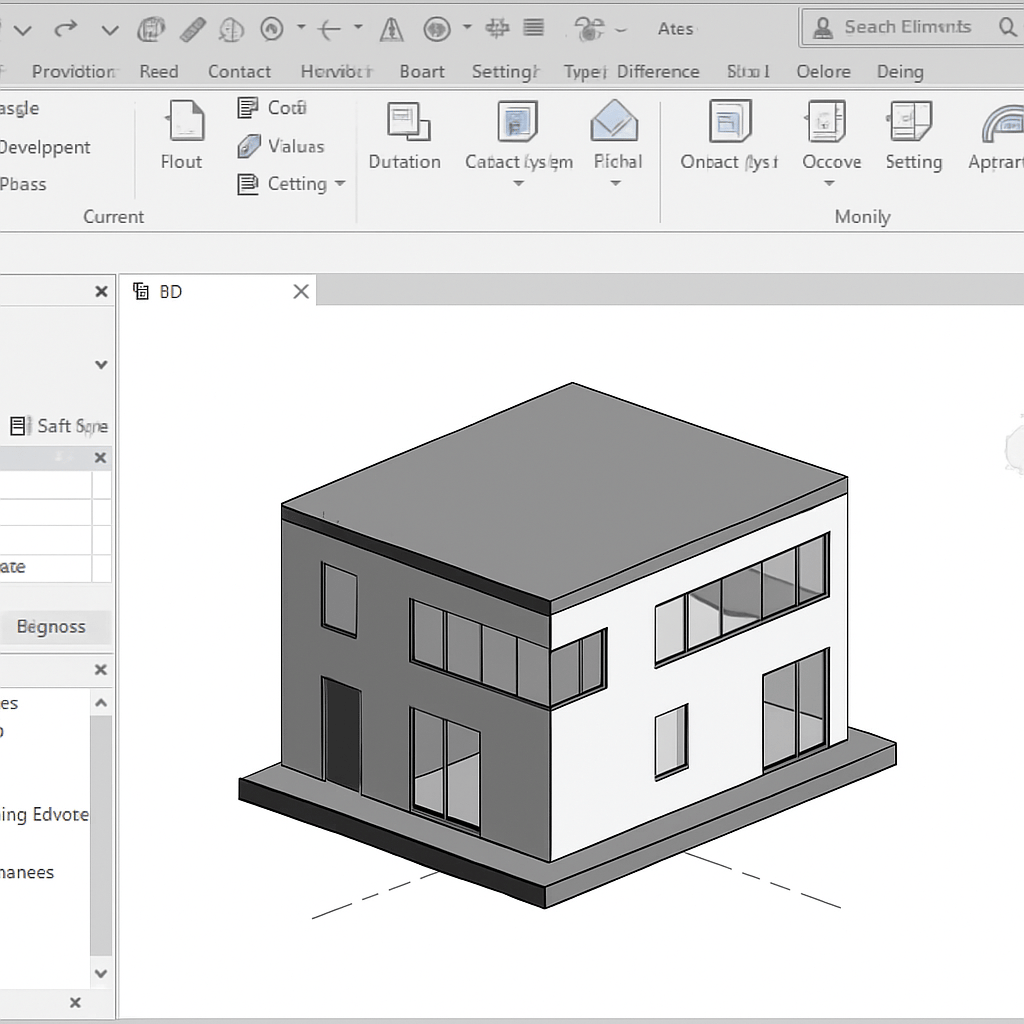
Task: Open the Dutation tool
Action: (404, 135)
